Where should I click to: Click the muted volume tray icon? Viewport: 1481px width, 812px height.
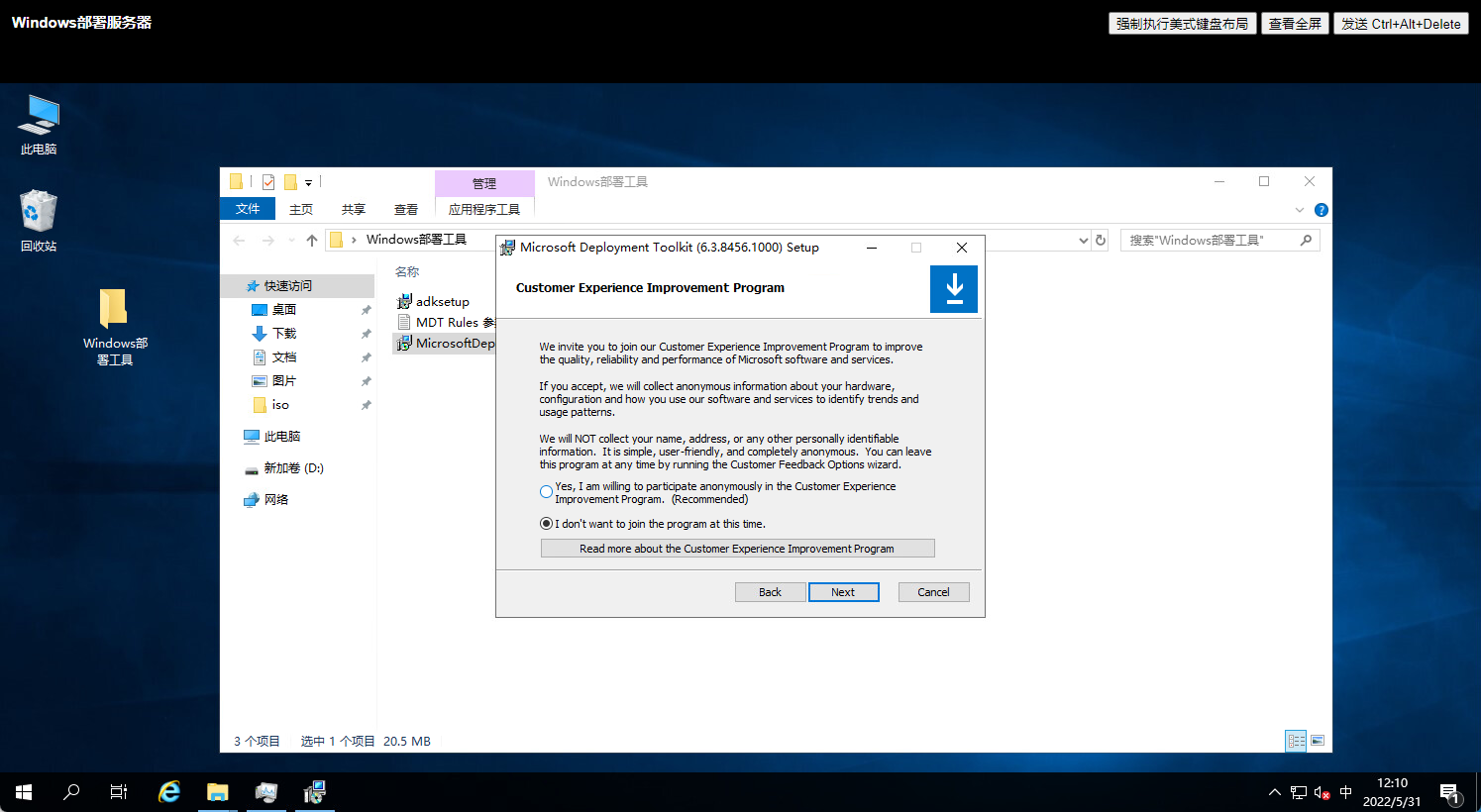[1322, 792]
